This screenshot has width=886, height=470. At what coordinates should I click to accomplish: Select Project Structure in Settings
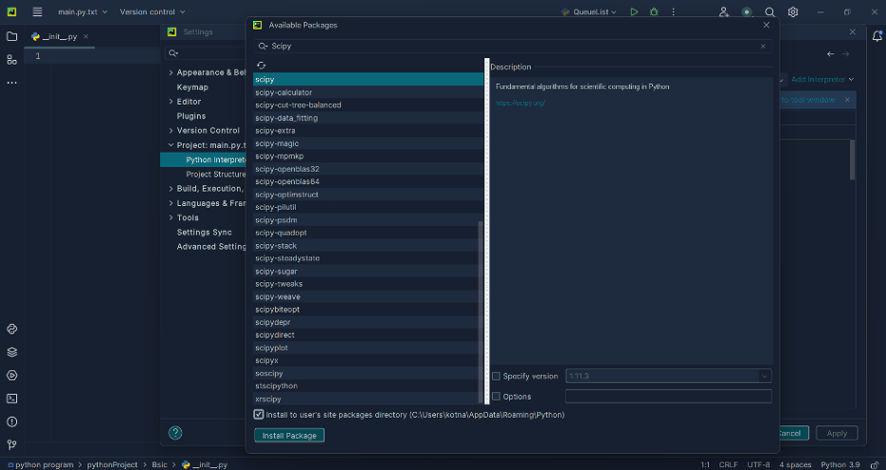(x=215, y=174)
